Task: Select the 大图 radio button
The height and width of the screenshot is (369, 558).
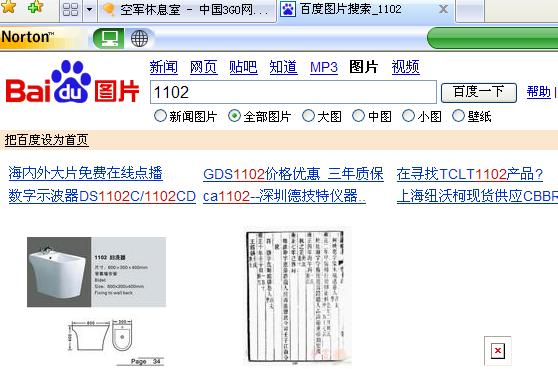Action: pyautogui.click(x=308, y=116)
